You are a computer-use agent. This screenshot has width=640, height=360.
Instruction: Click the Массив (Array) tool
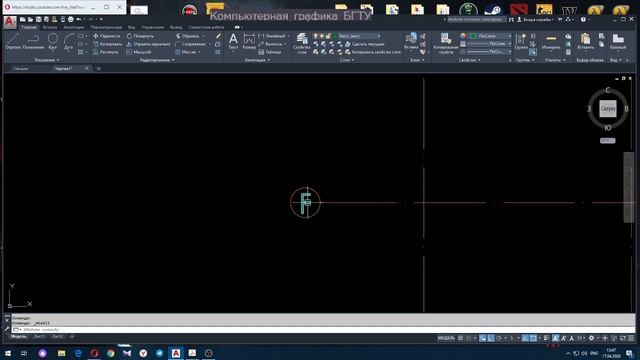point(186,52)
